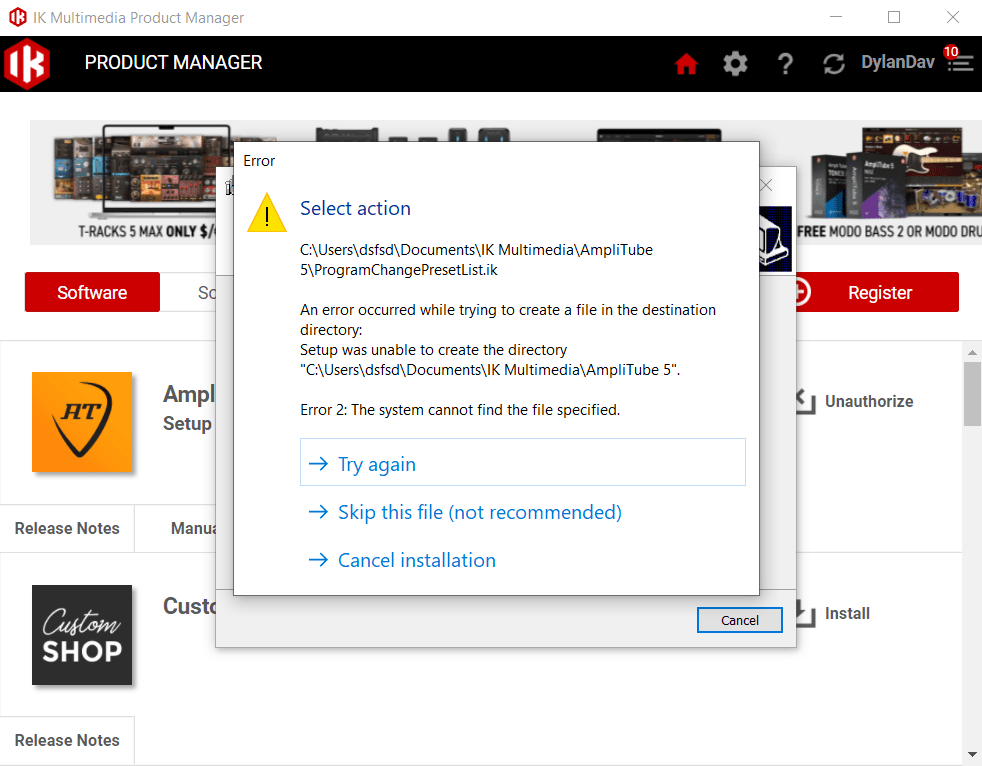
Task: Select the Software tab
Action: coord(92,292)
